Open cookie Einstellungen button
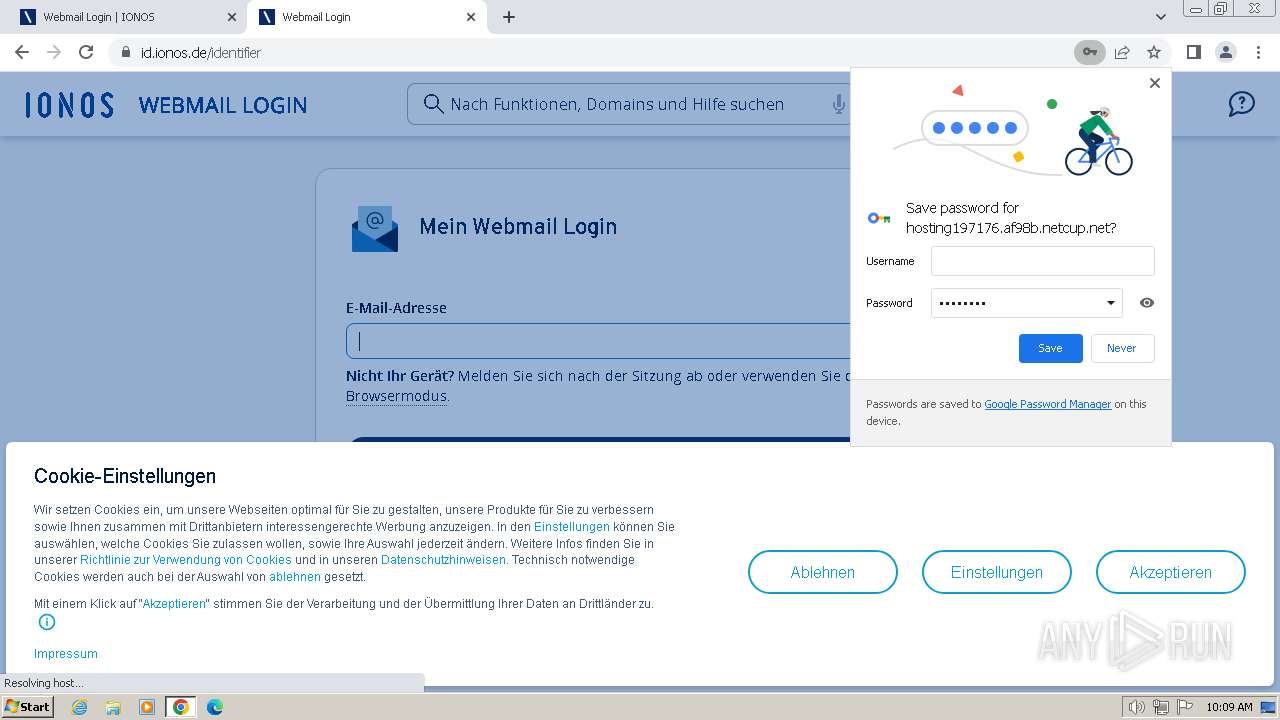The image size is (1280, 720). click(996, 572)
